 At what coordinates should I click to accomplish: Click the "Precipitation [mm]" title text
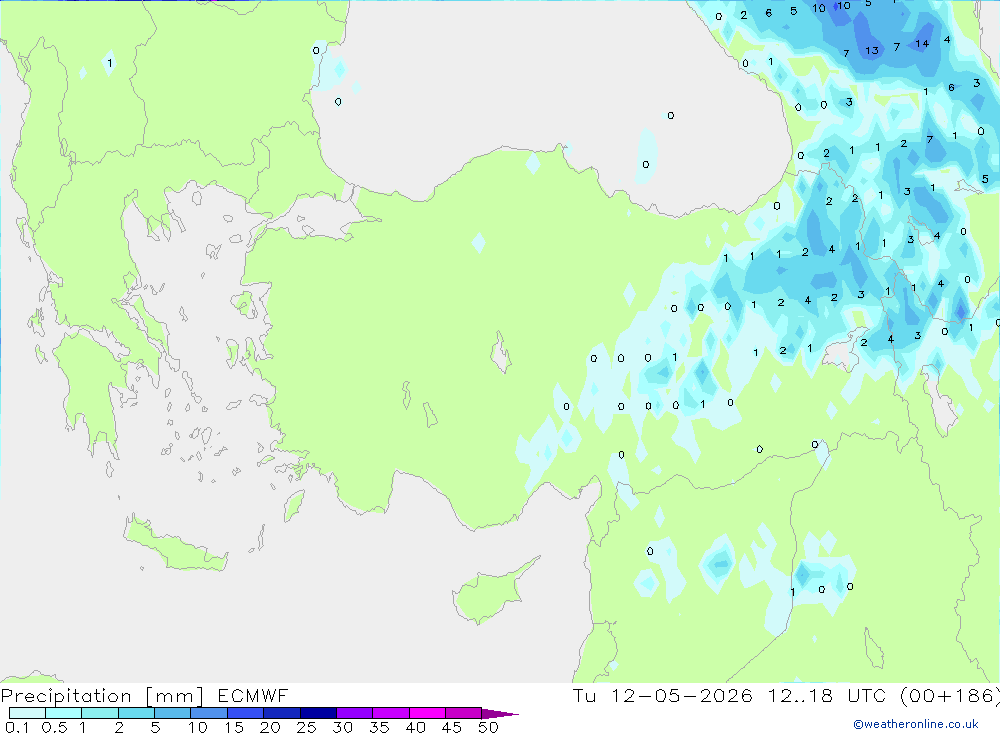tap(102, 696)
